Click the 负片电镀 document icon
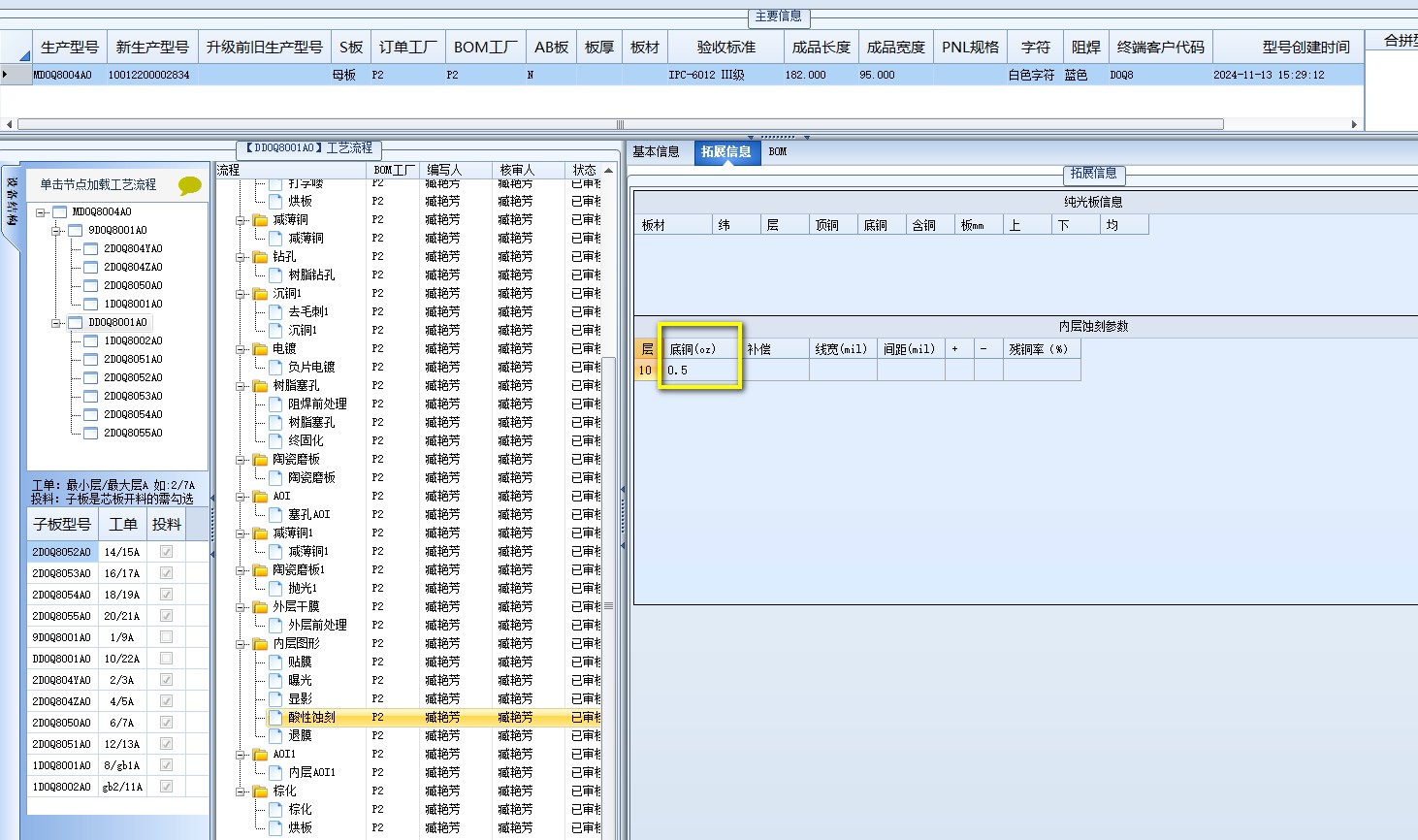The image size is (1418, 840). [x=275, y=368]
